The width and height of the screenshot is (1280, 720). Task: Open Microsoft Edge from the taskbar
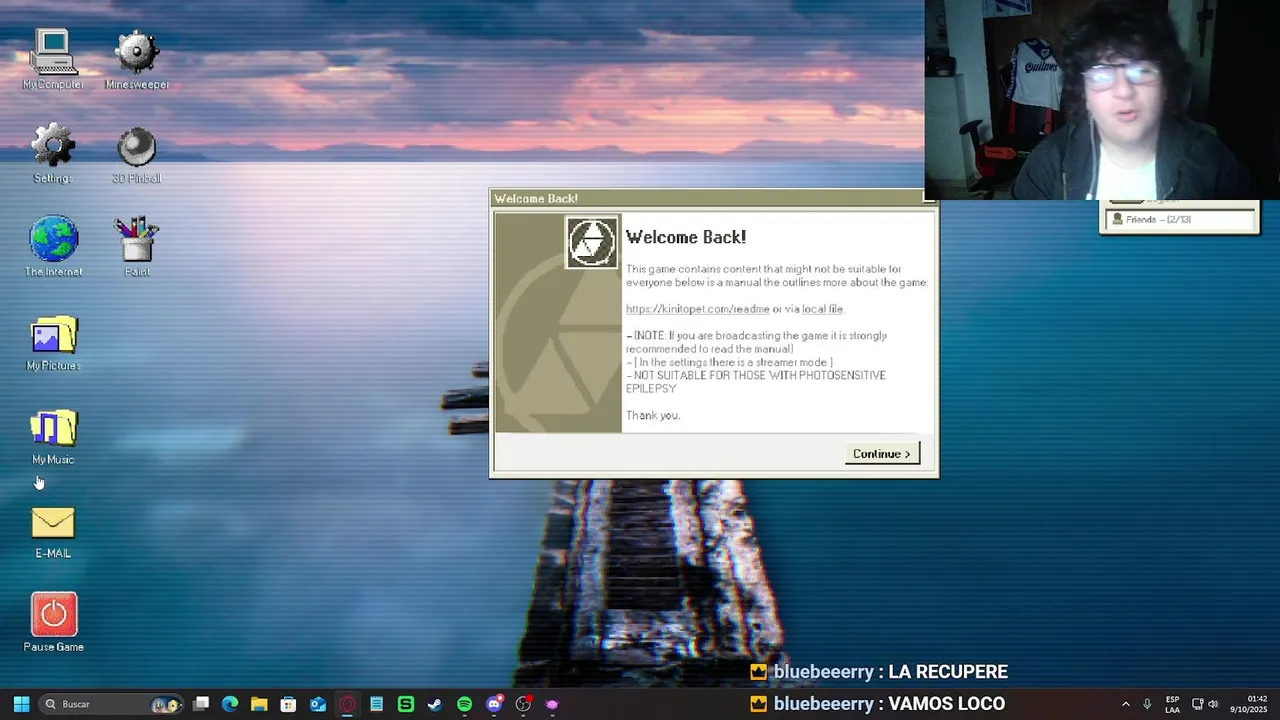coord(230,704)
